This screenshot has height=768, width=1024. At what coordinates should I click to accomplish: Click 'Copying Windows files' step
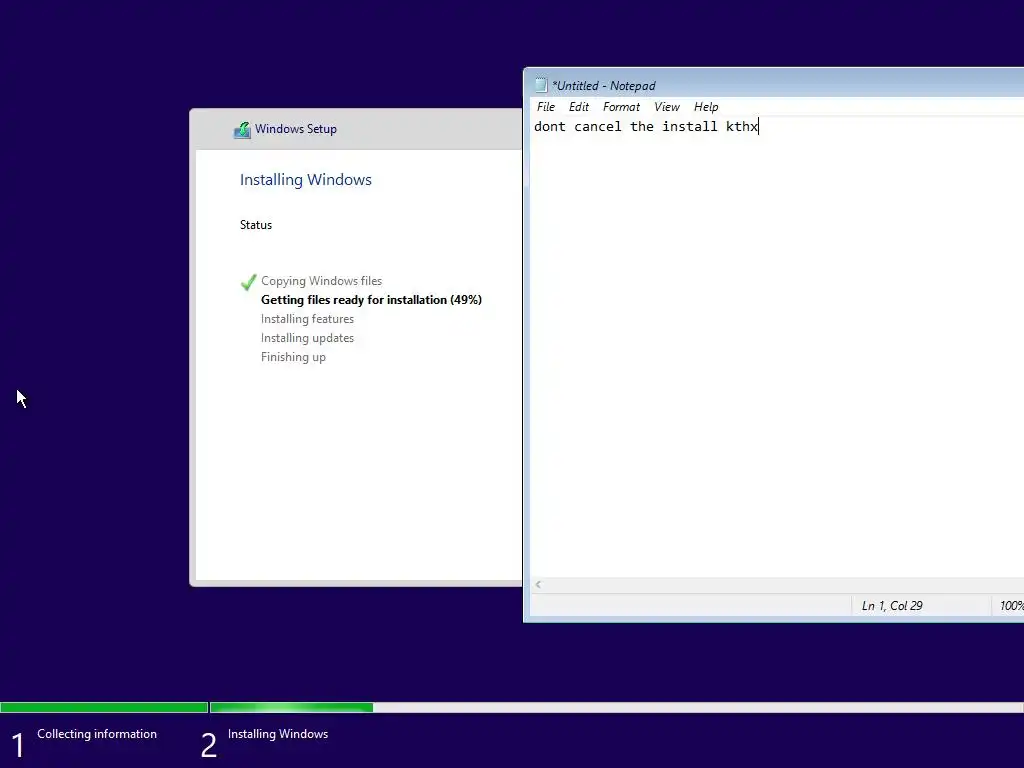click(321, 281)
